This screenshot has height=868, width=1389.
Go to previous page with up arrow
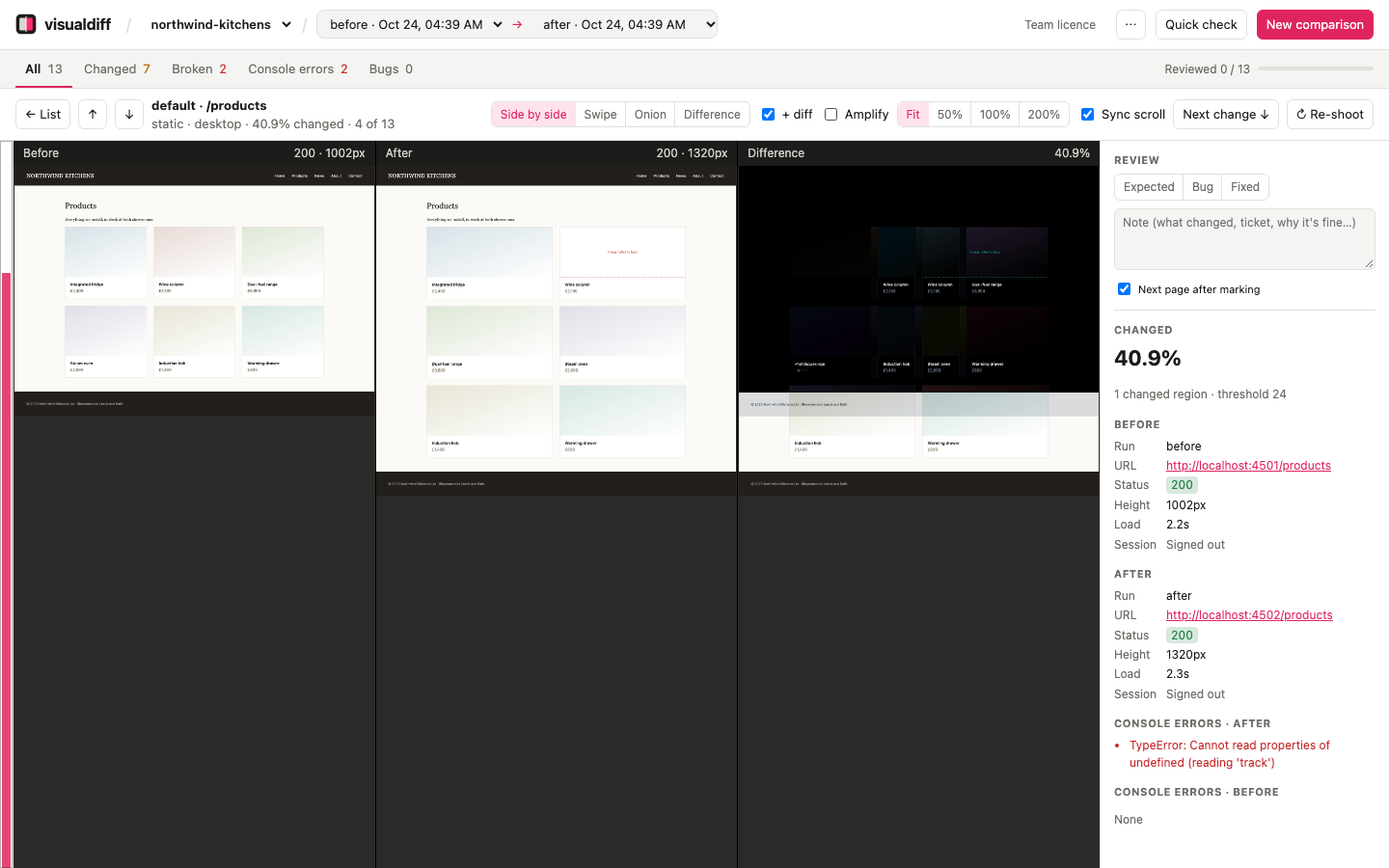coord(93,114)
